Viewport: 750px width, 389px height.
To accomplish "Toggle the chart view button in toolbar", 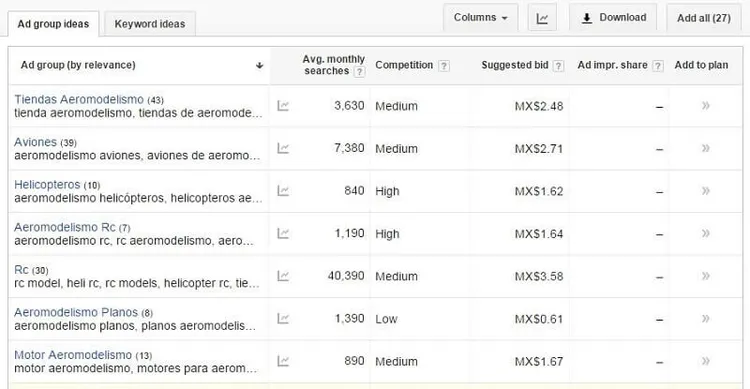I will pyautogui.click(x=542, y=18).
